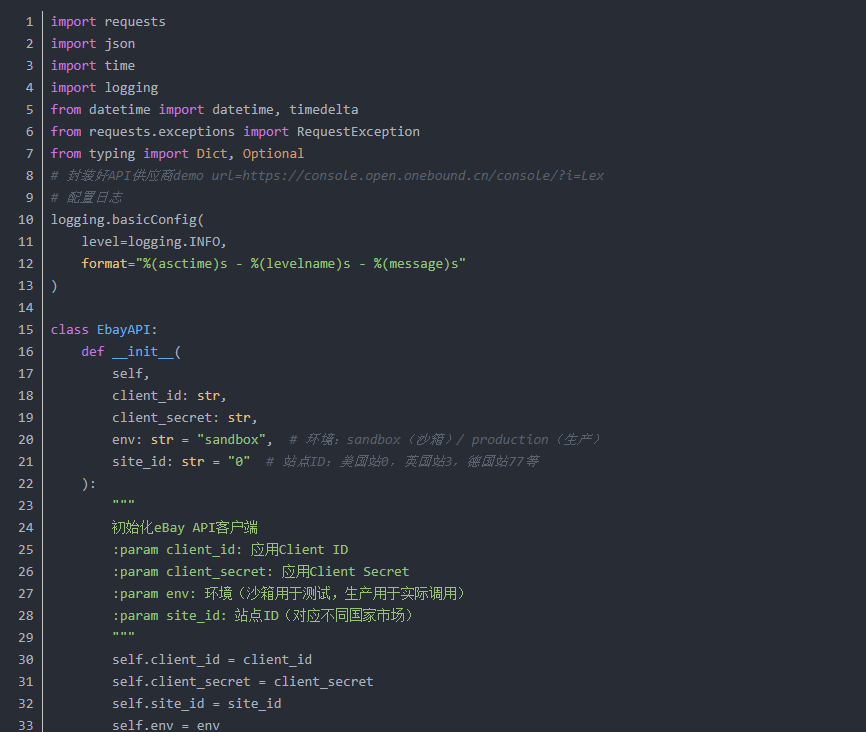Click the ':param client_secret' docstring line
The height and width of the screenshot is (732, 866).
[260, 572]
